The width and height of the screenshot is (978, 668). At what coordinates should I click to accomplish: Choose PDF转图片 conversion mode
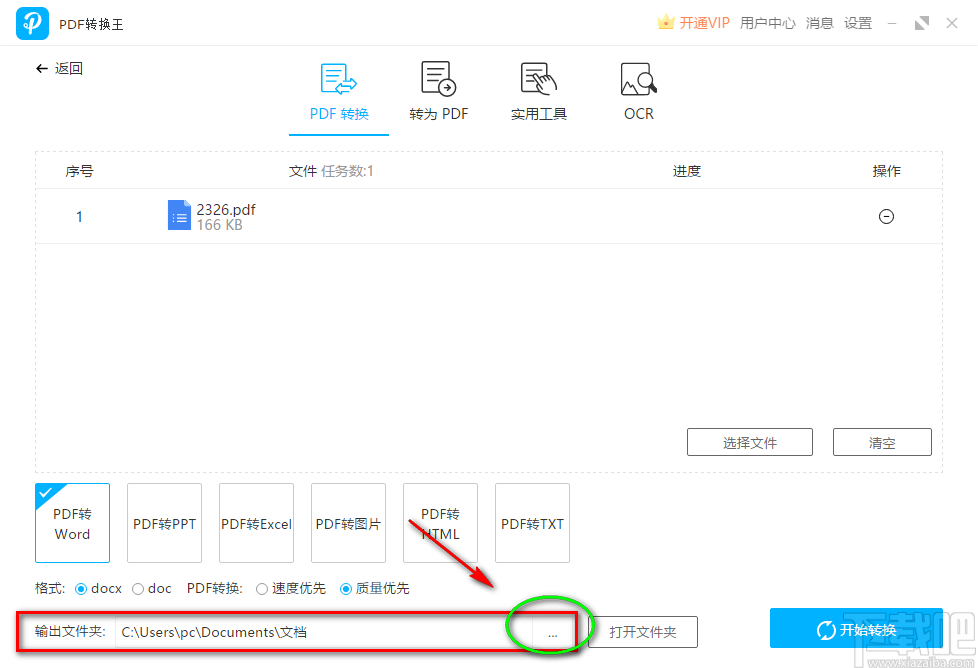click(x=348, y=523)
